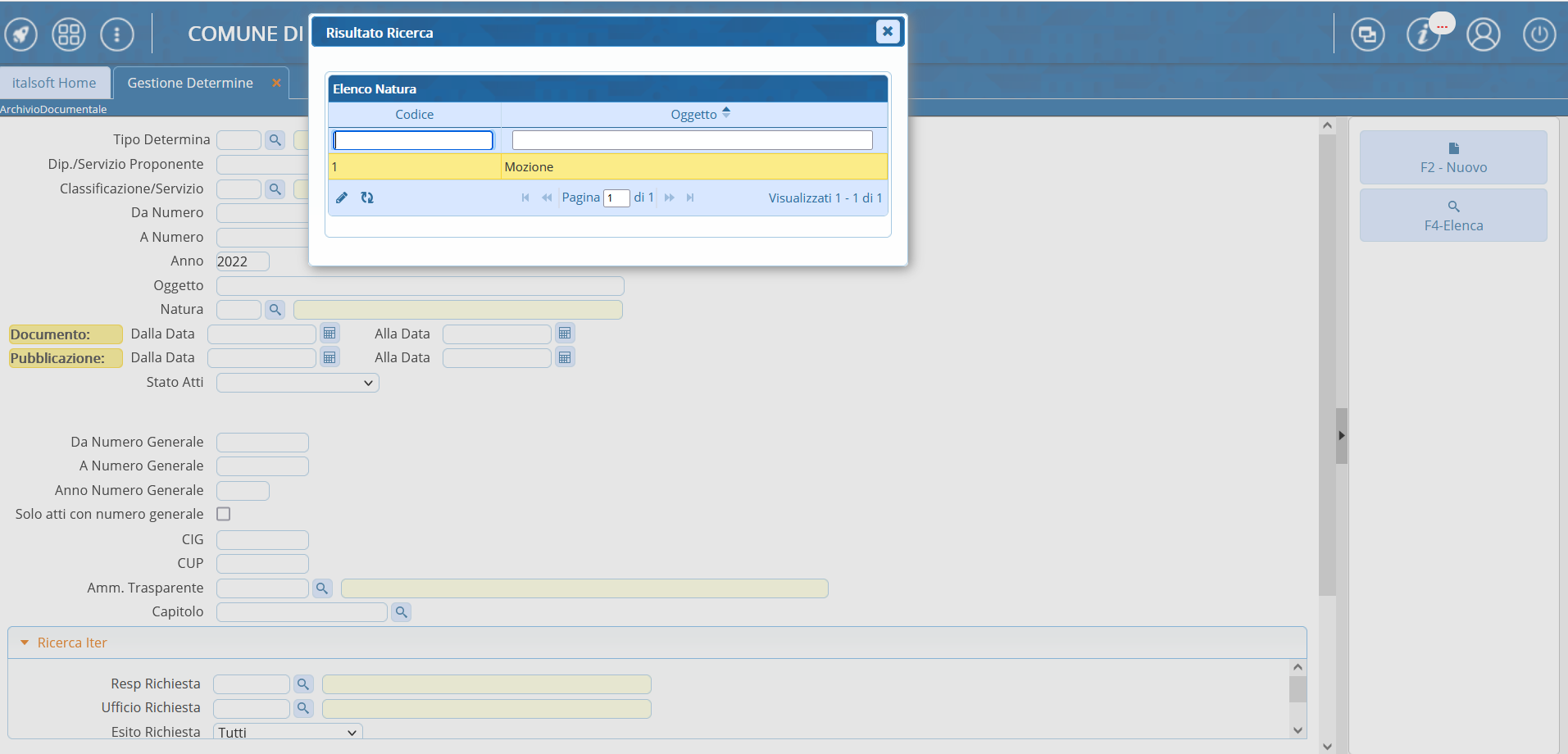Screen dimensions: 1568x754
Task: Sort by the Oggetto column header
Action: click(693, 115)
